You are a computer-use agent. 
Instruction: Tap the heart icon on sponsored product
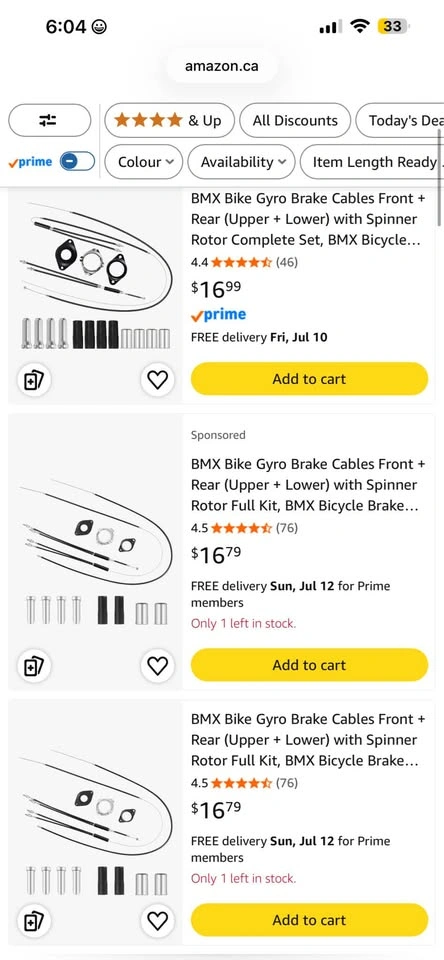tap(157, 666)
